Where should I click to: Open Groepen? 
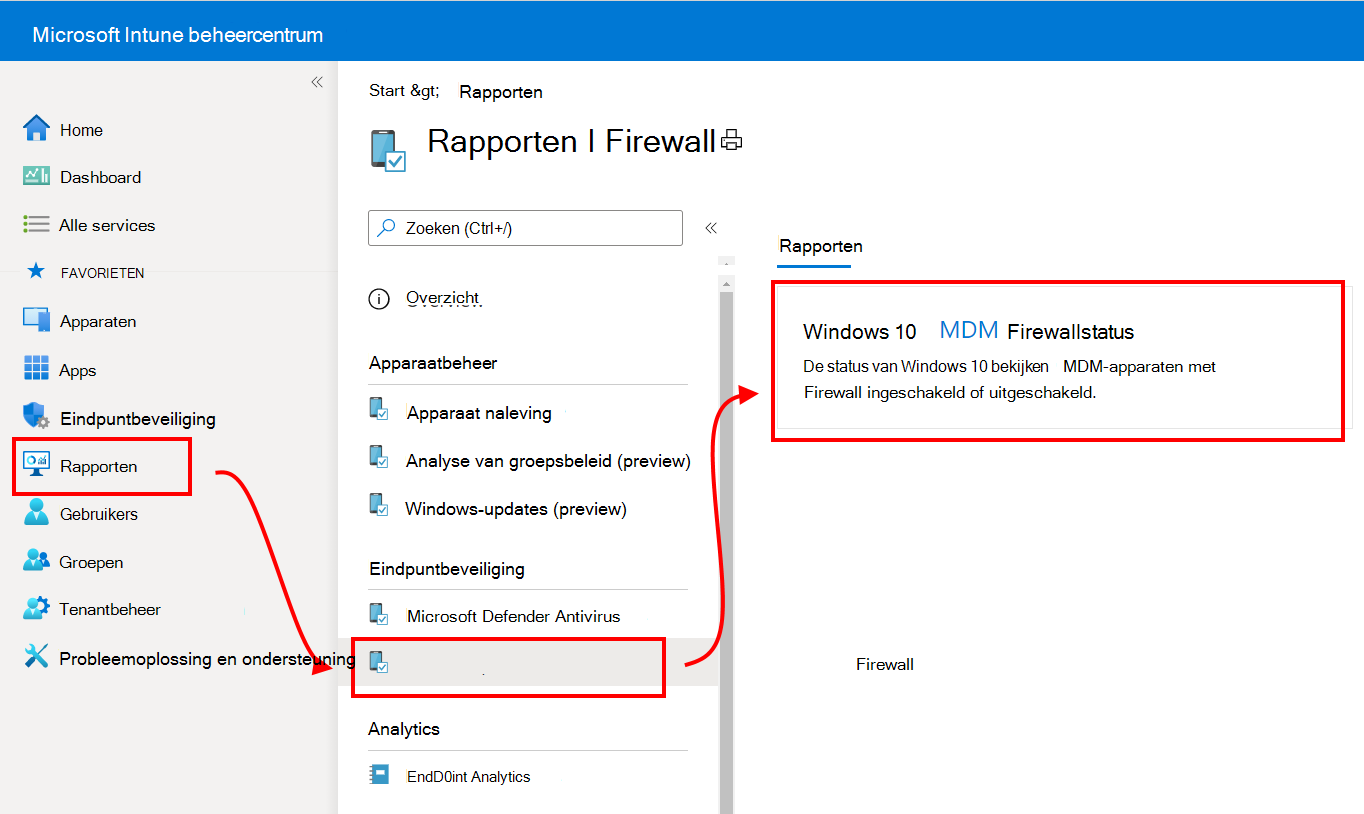(91, 562)
